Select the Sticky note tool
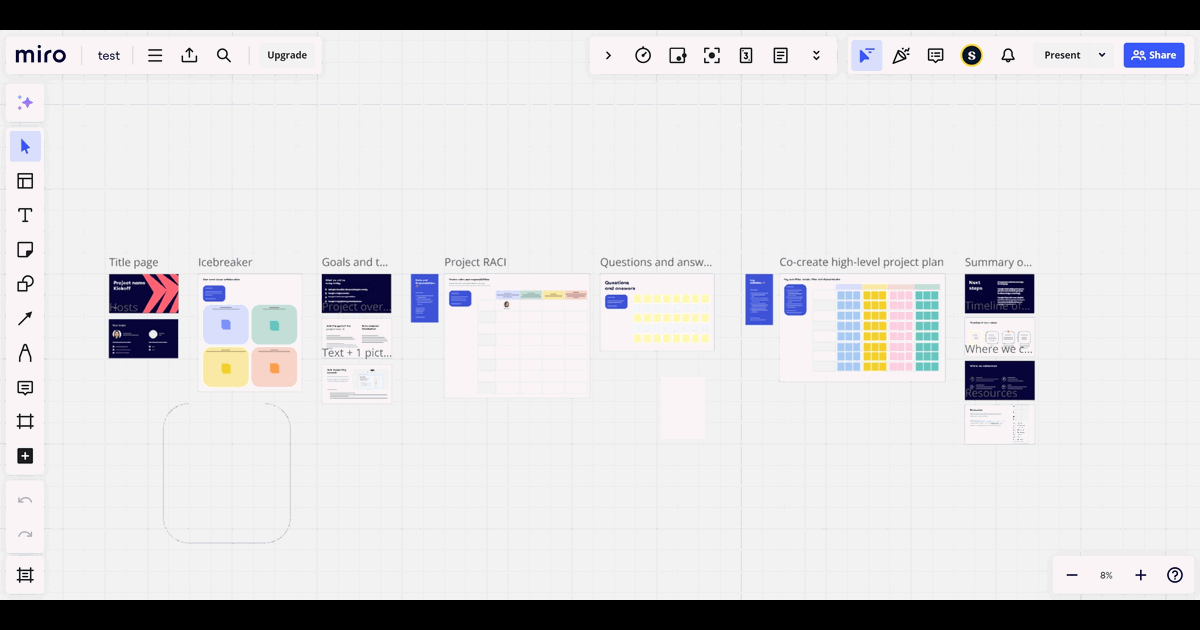This screenshot has height=630, width=1200. pyautogui.click(x=25, y=250)
